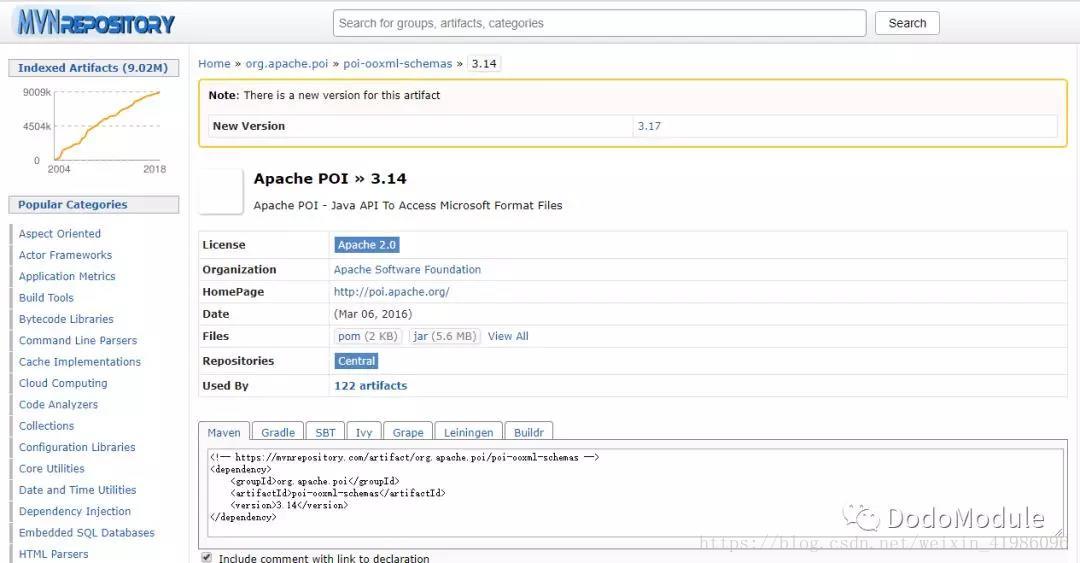Open the 122 artifacts usage link
The width and height of the screenshot is (1080, 563).
[371, 386]
